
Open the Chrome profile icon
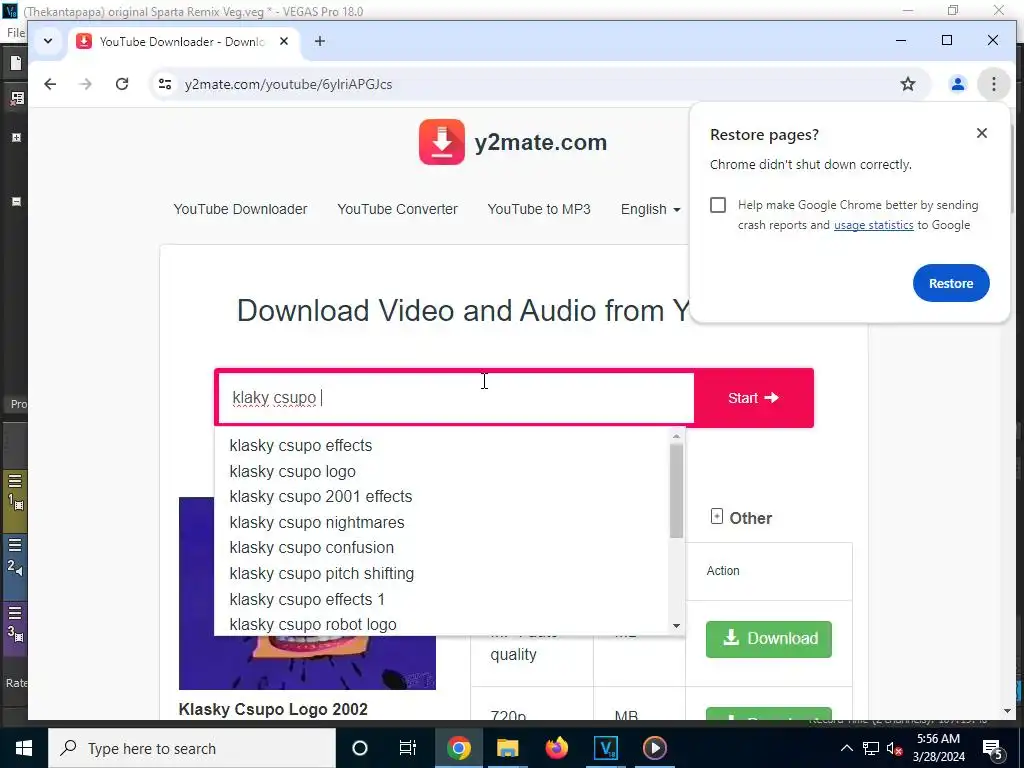pyautogui.click(x=957, y=84)
